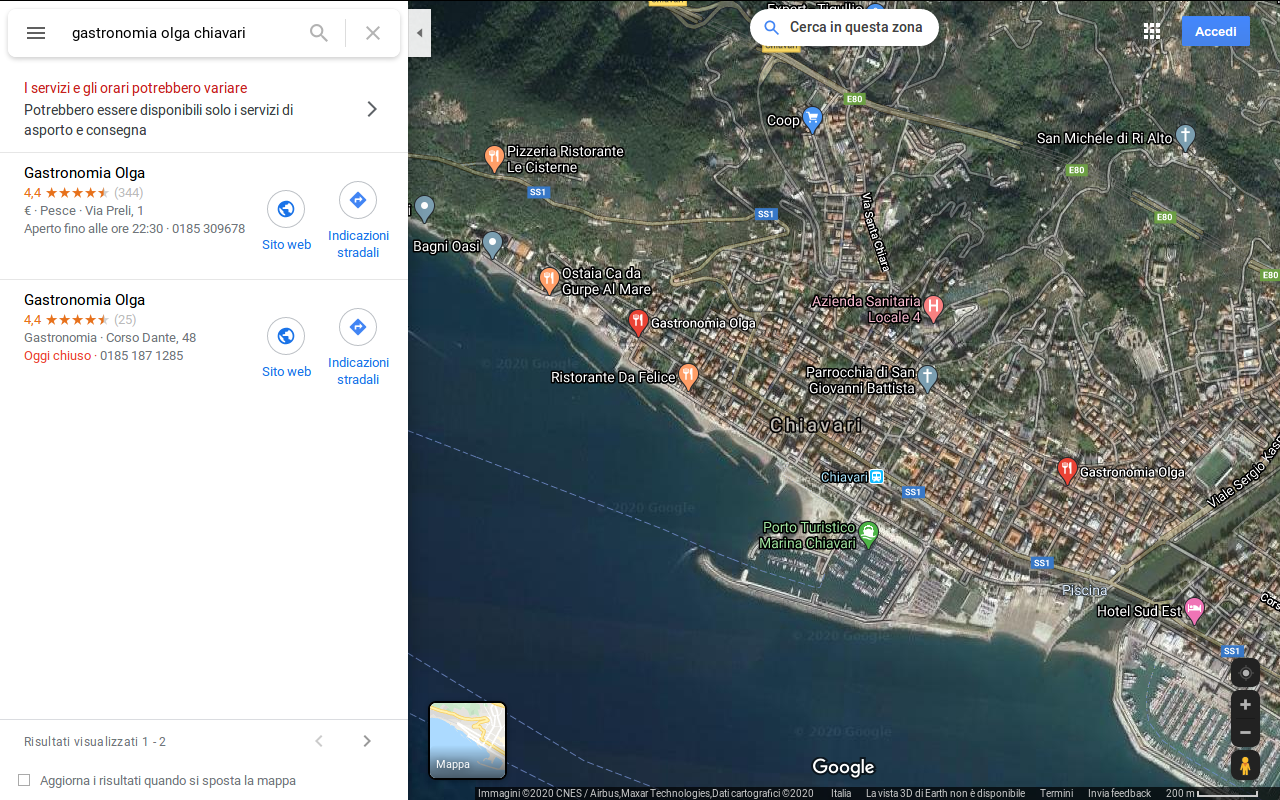
Task: Select the Gastronomia Olga Via Preli result title
Action: click(x=85, y=173)
